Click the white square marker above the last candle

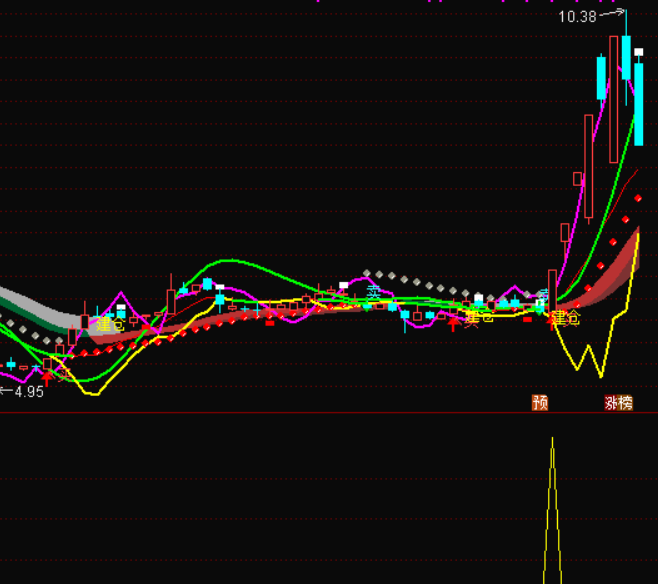tap(638, 52)
